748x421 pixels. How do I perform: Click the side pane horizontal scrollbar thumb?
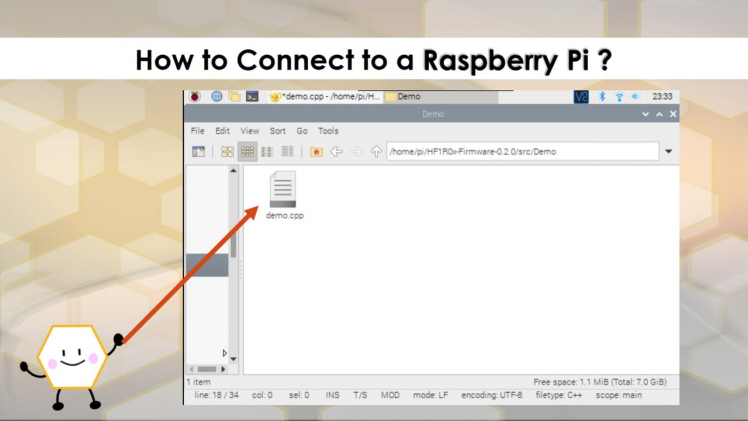click(x=207, y=369)
